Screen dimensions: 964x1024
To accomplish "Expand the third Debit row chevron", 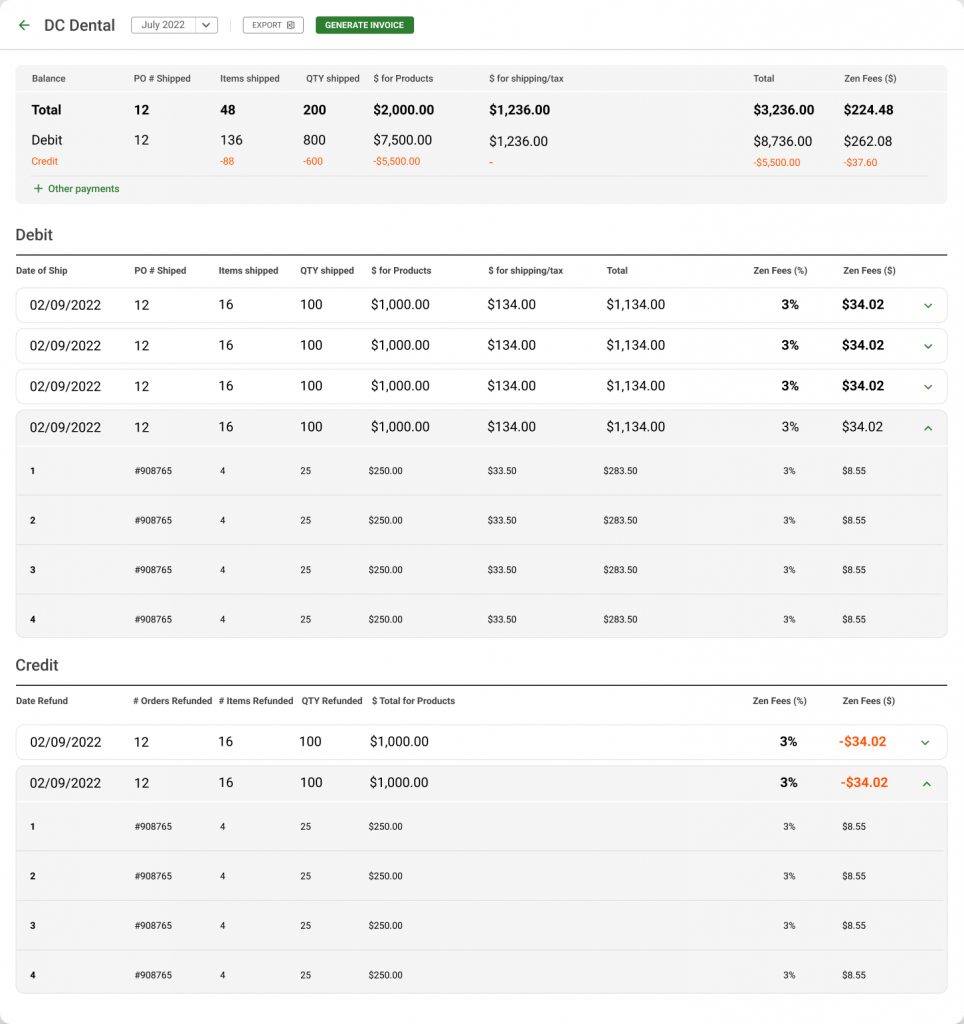I will pos(927,387).
